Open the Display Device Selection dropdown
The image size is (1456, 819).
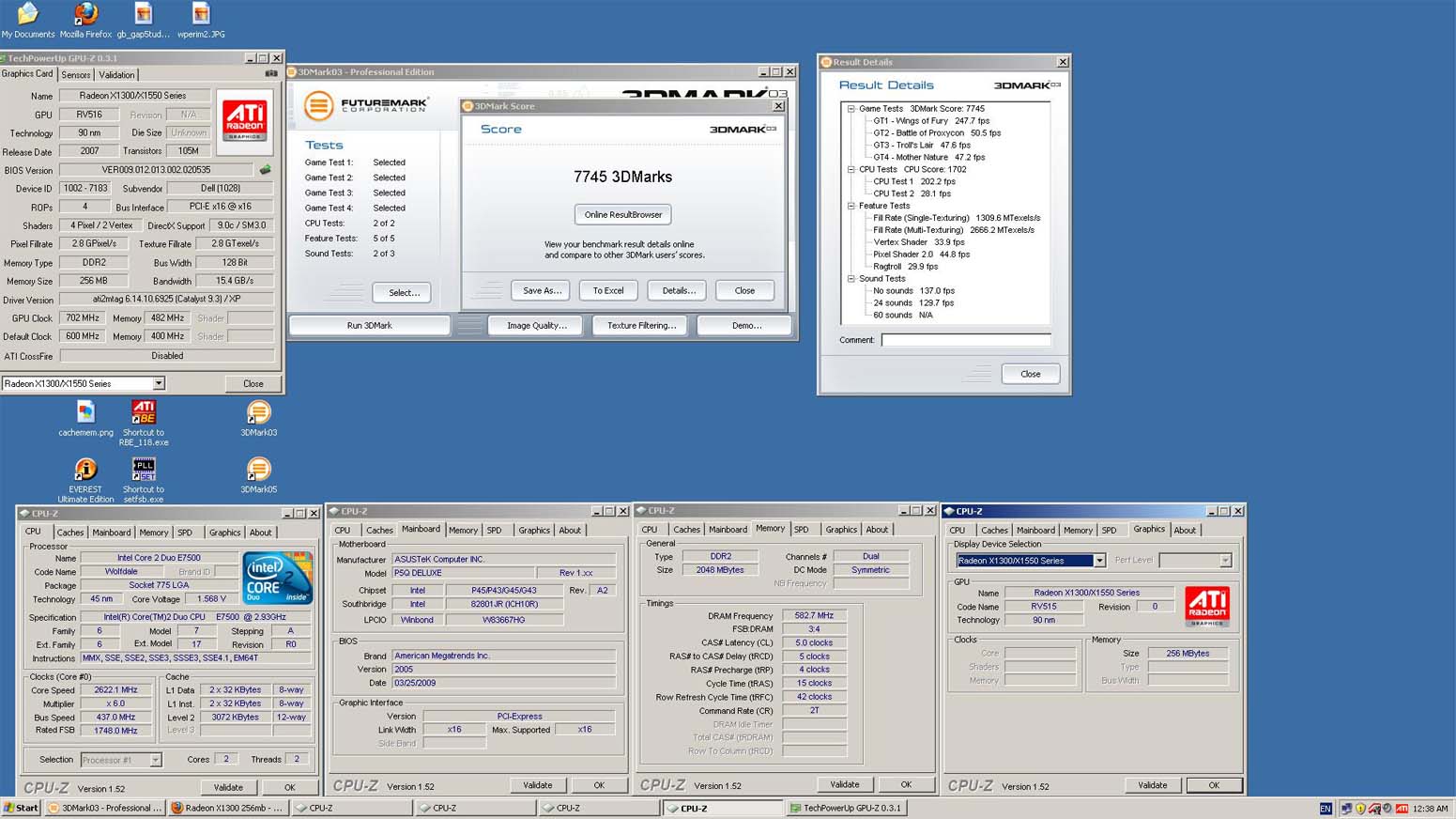point(1099,561)
